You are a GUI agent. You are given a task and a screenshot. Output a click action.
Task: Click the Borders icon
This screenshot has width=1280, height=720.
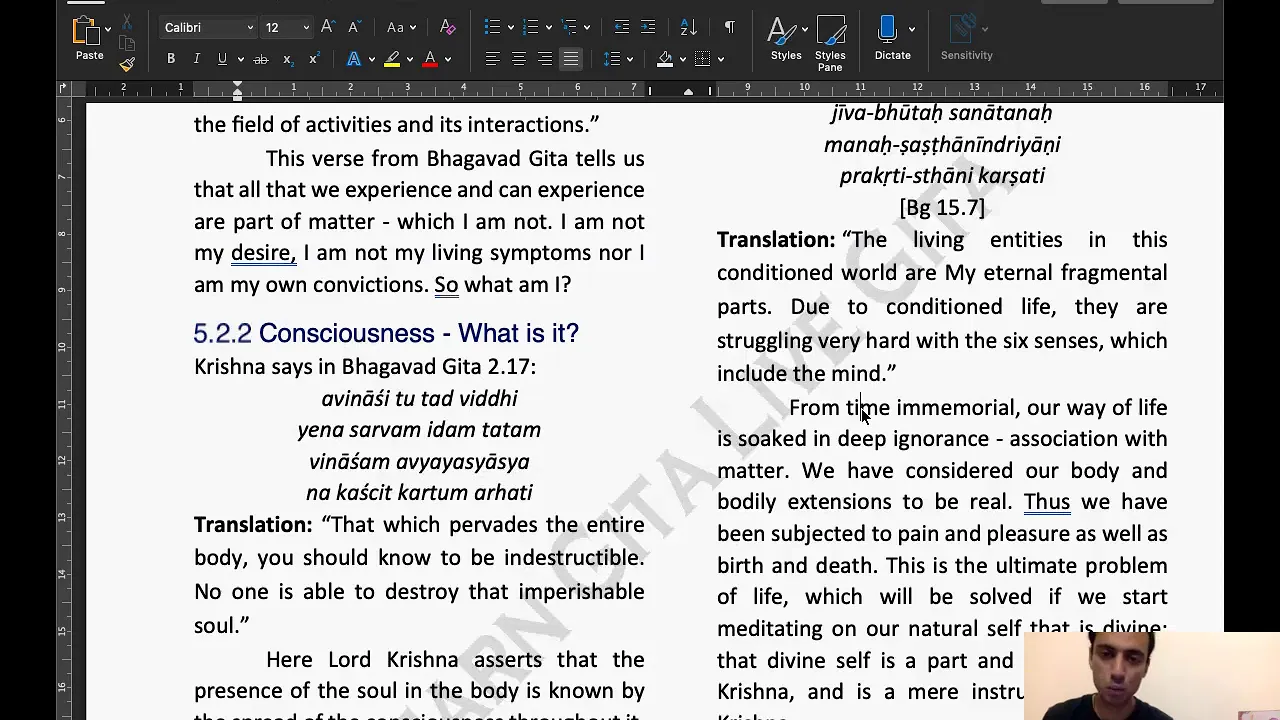pyautogui.click(x=703, y=60)
